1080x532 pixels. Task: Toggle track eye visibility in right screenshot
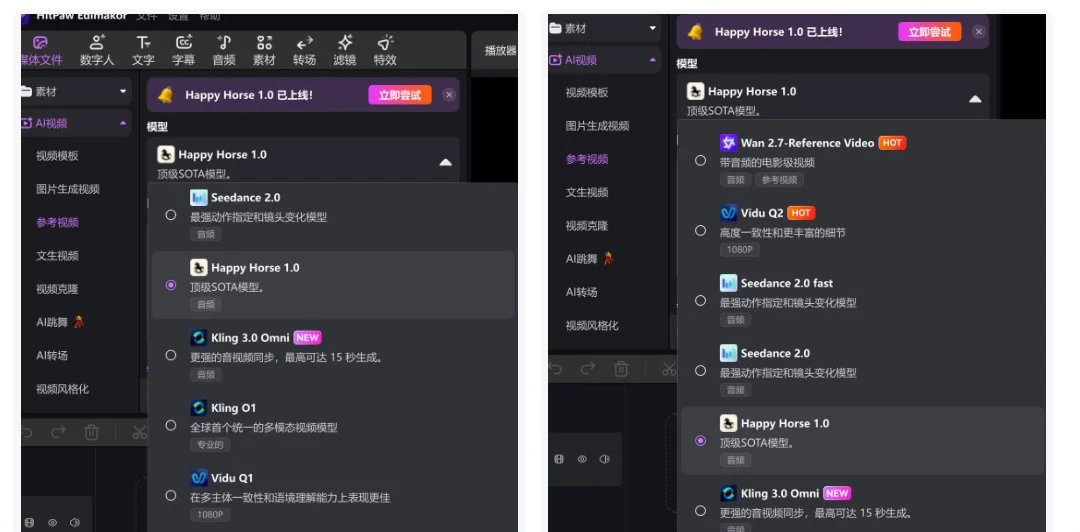[582, 459]
